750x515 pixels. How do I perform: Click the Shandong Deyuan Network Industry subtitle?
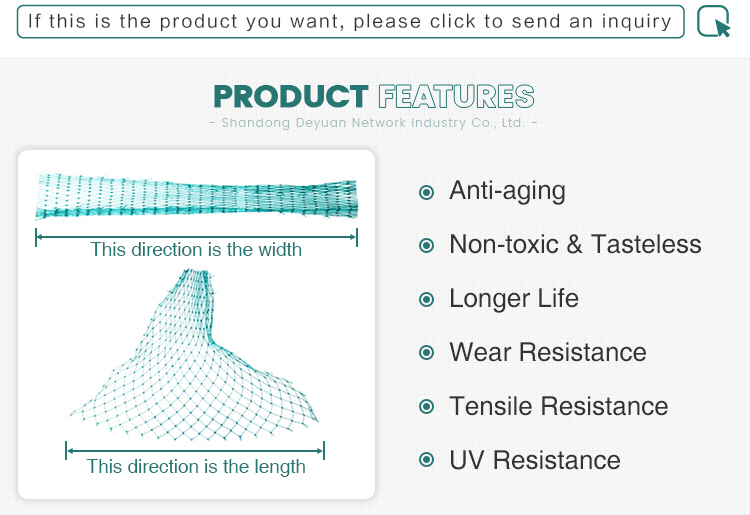point(374,123)
